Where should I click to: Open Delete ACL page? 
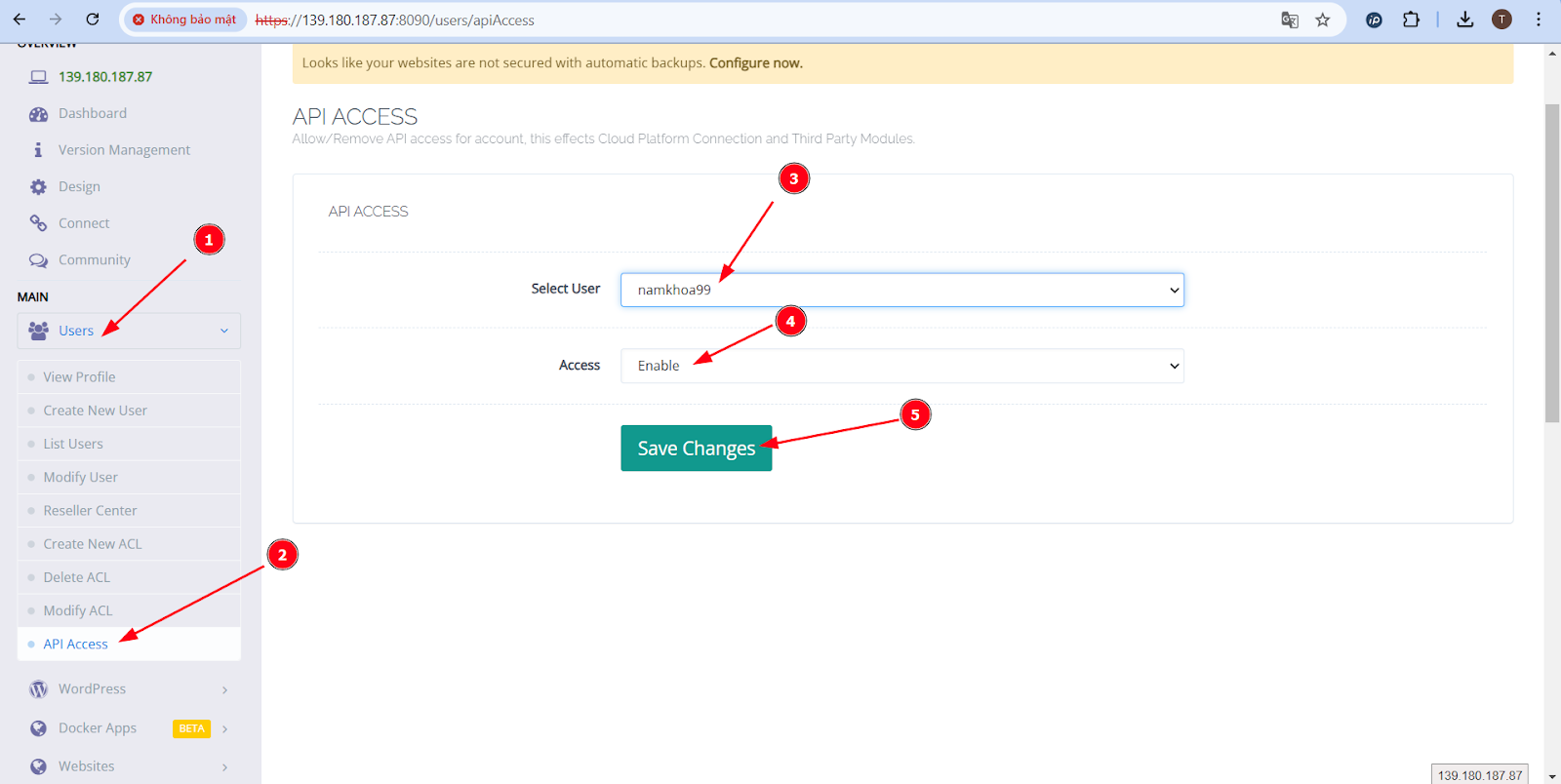(x=129, y=577)
